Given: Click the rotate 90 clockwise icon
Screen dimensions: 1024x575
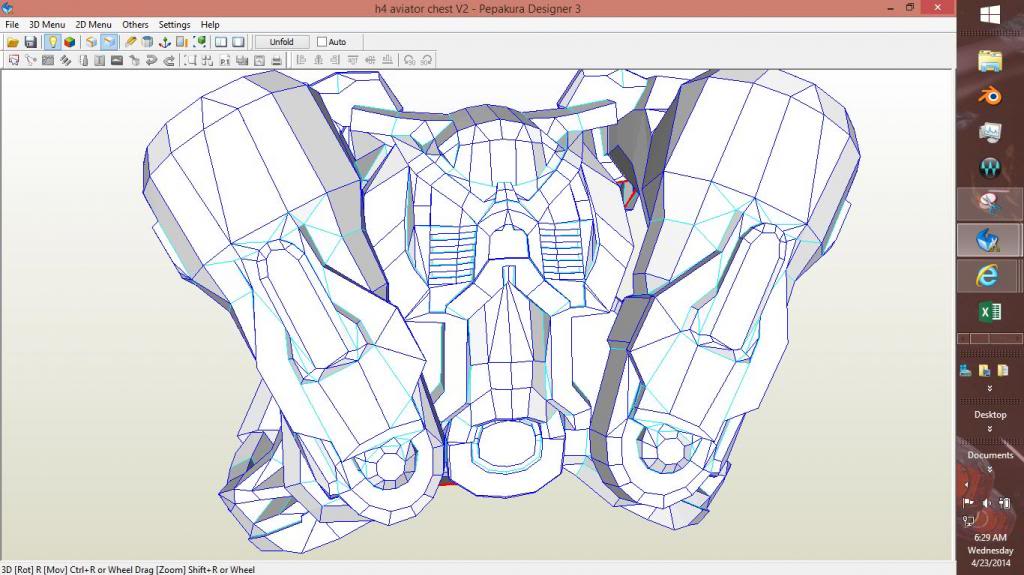Looking at the screenshot, I should pos(426,60).
